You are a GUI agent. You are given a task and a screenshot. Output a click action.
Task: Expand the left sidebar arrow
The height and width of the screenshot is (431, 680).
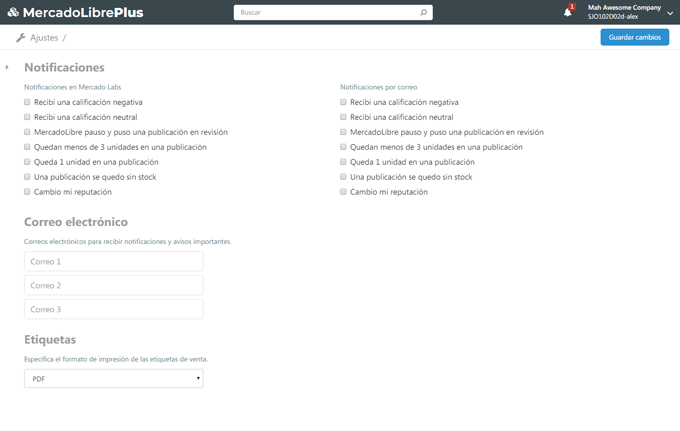[x=7, y=67]
